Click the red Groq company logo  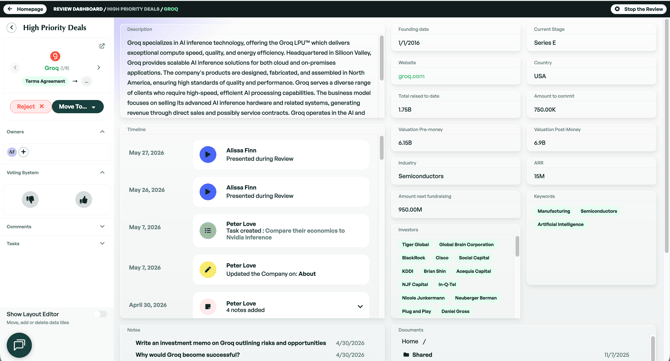(x=55, y=56)
